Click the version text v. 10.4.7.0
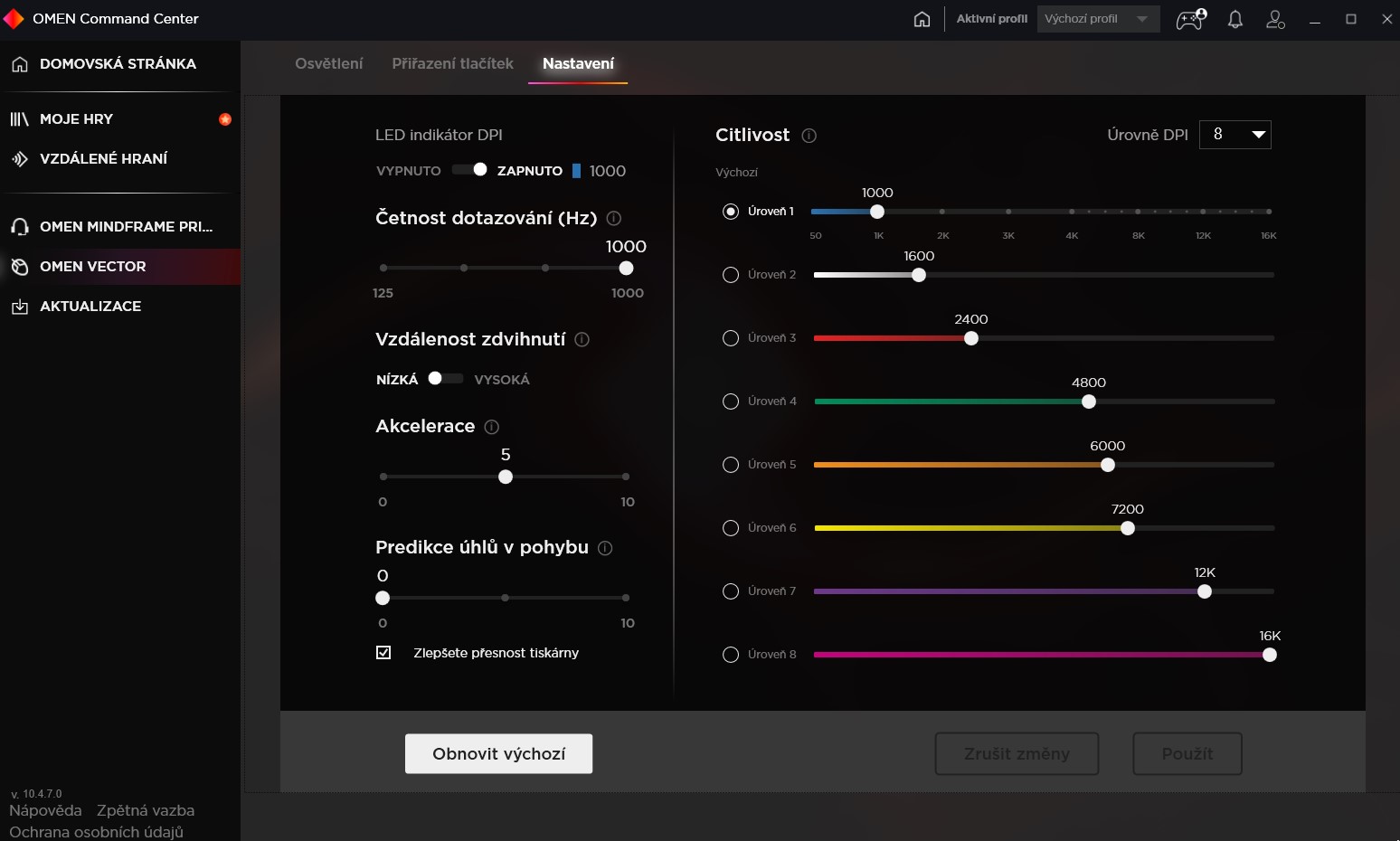The image size is (1400, 841). [x=37, y=794]
